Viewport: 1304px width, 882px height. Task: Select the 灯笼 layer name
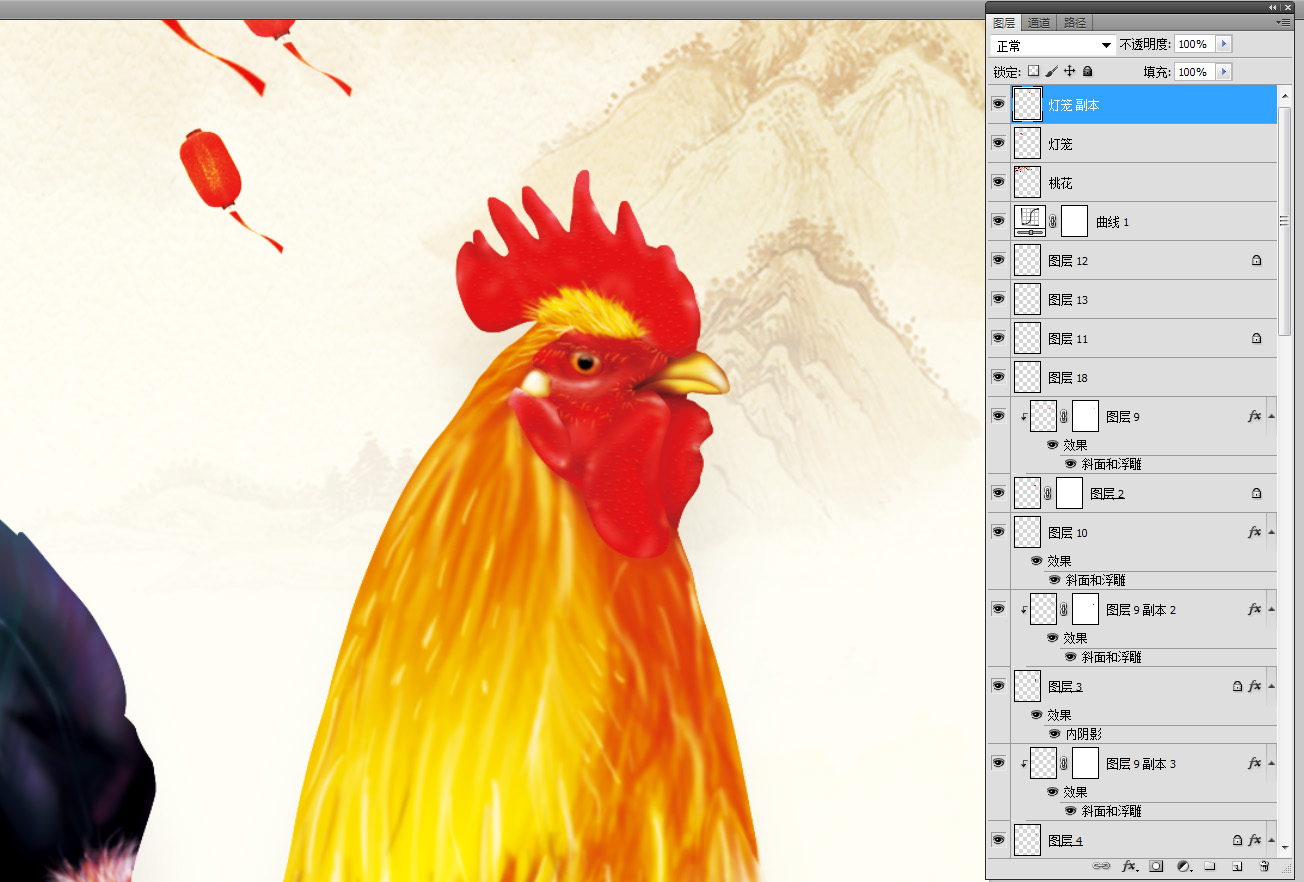tap(1060, 144)
